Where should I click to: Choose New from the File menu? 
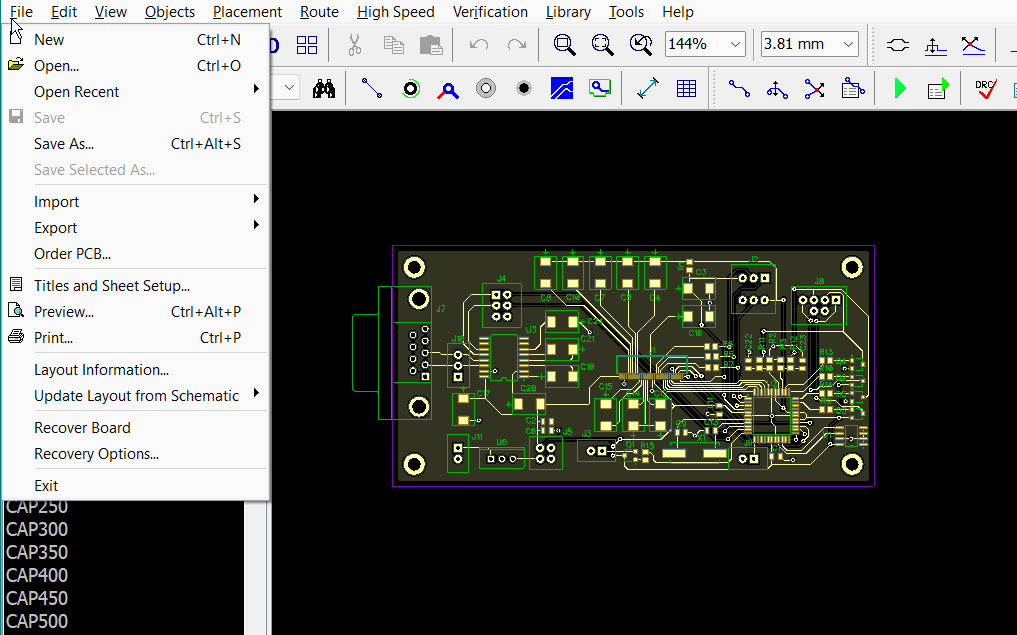click(135, 40)
